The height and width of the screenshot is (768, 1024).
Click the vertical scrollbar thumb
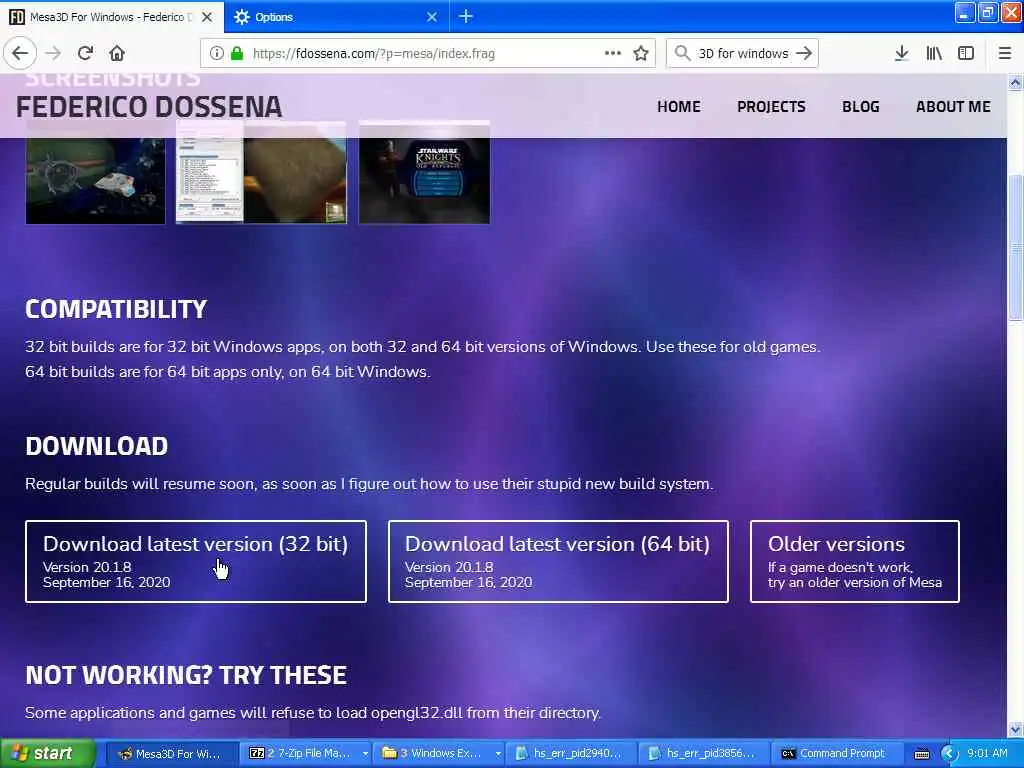(1016, 248)
